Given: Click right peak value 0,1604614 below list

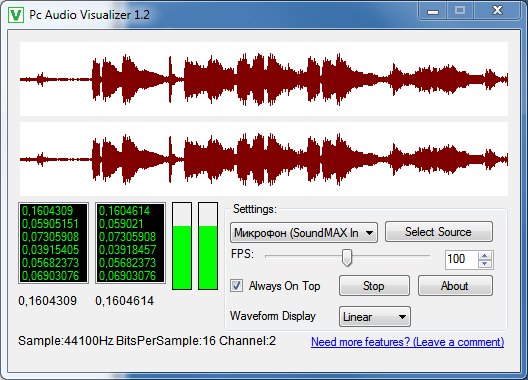Looking at the screenshot, I should [125, 301].
